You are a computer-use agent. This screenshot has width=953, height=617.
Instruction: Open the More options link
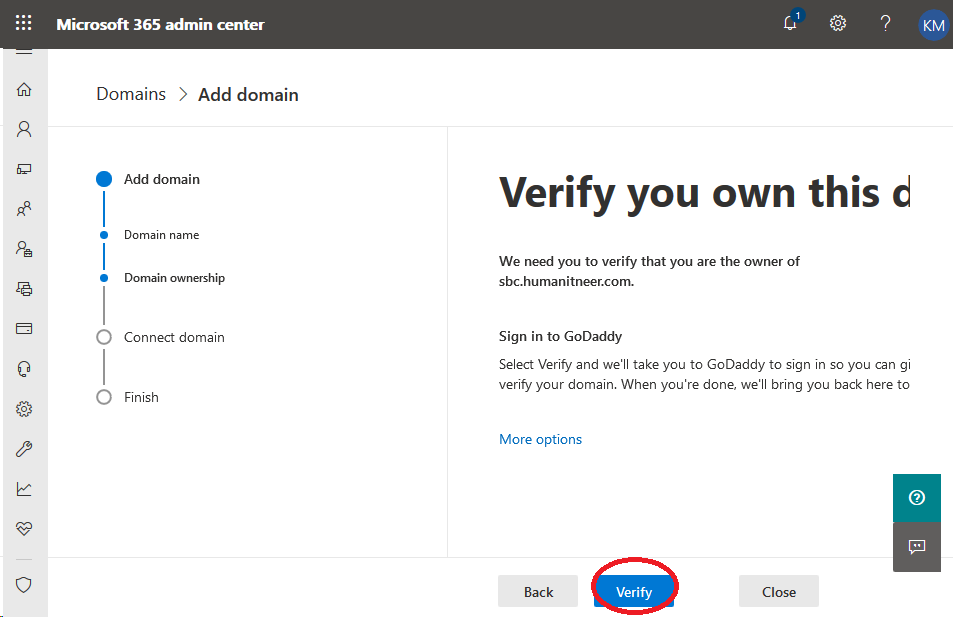(540, 439)
